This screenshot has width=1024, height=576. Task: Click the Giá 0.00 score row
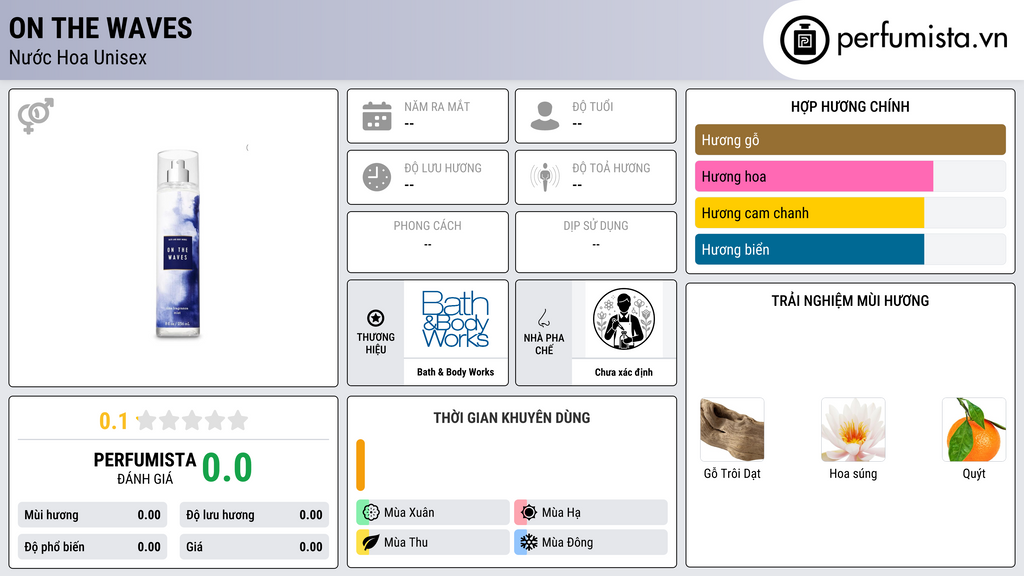click(254, 547)
